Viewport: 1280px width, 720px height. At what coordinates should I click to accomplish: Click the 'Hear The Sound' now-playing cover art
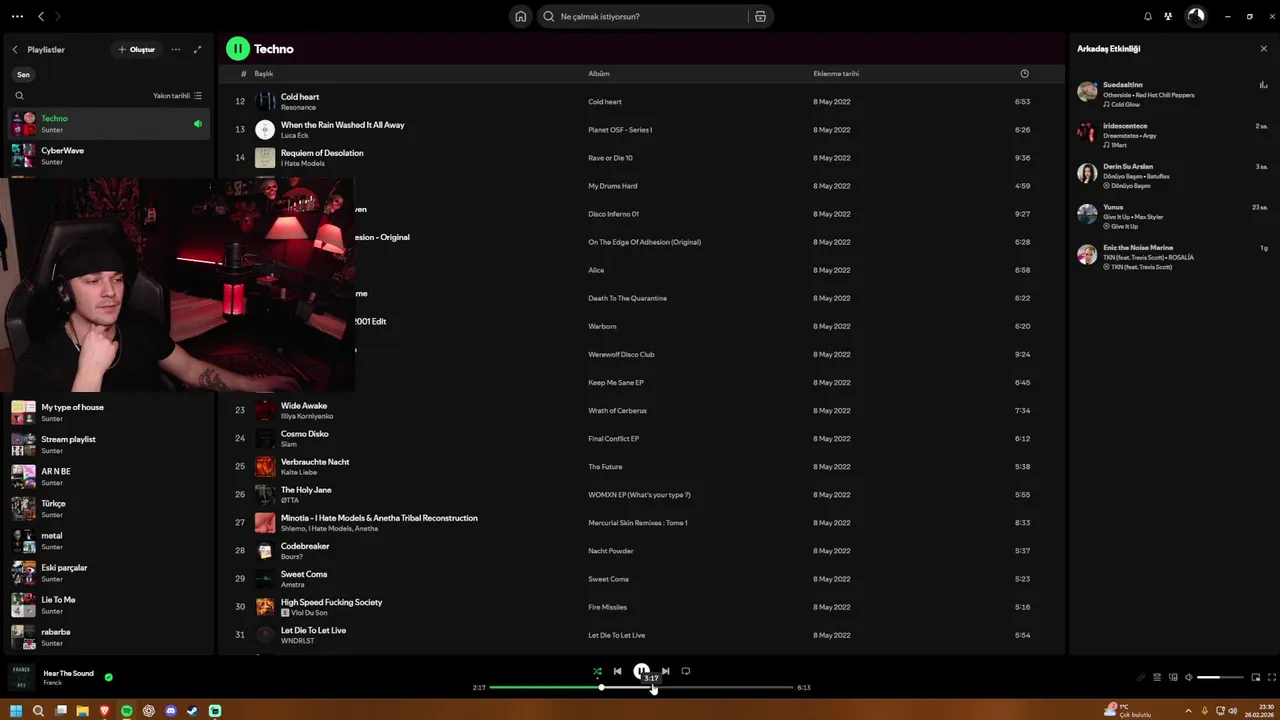coord(21,677)
